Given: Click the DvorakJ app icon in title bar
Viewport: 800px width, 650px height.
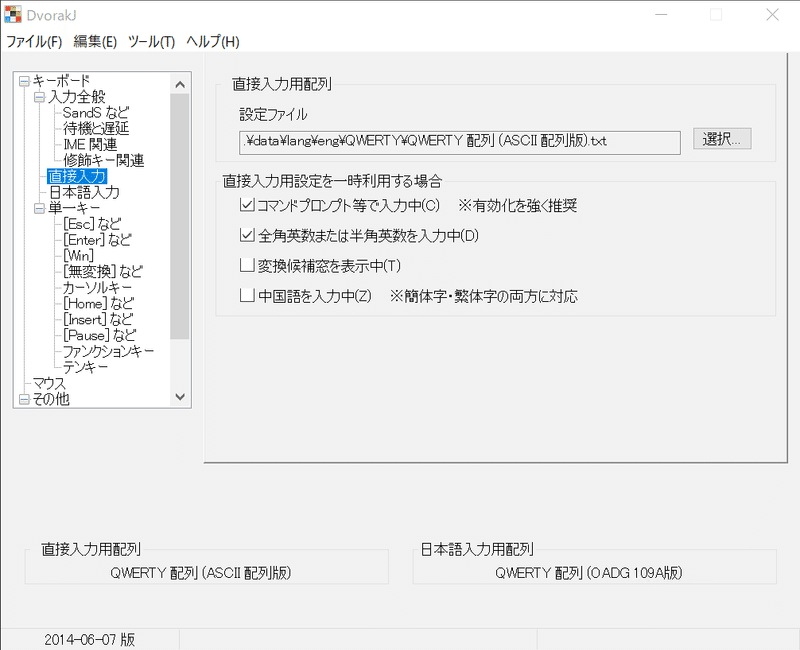Looking at the screenshot, I should (x=13, y=14).
